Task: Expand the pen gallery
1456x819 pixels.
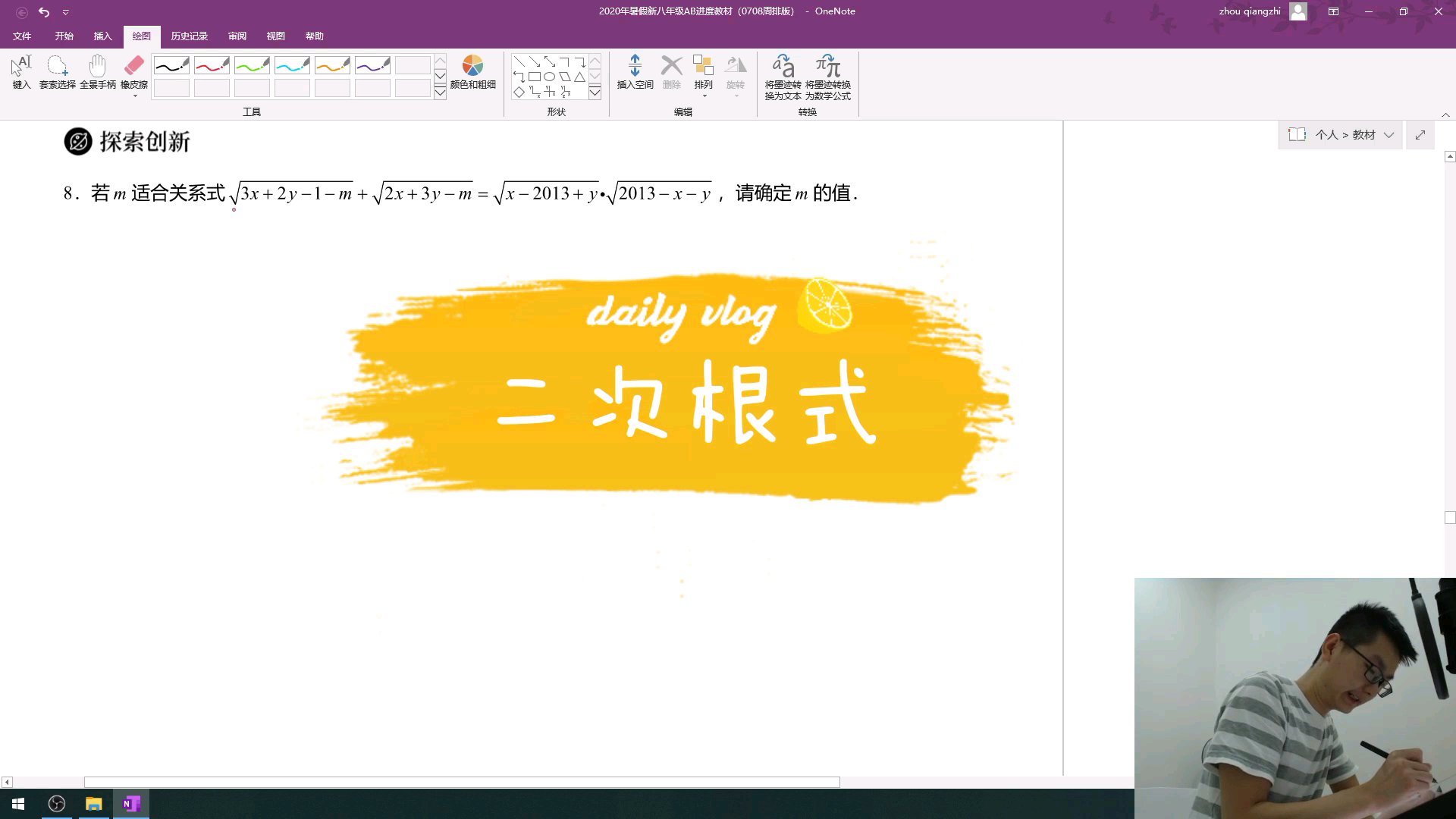Action: [440, 93]
